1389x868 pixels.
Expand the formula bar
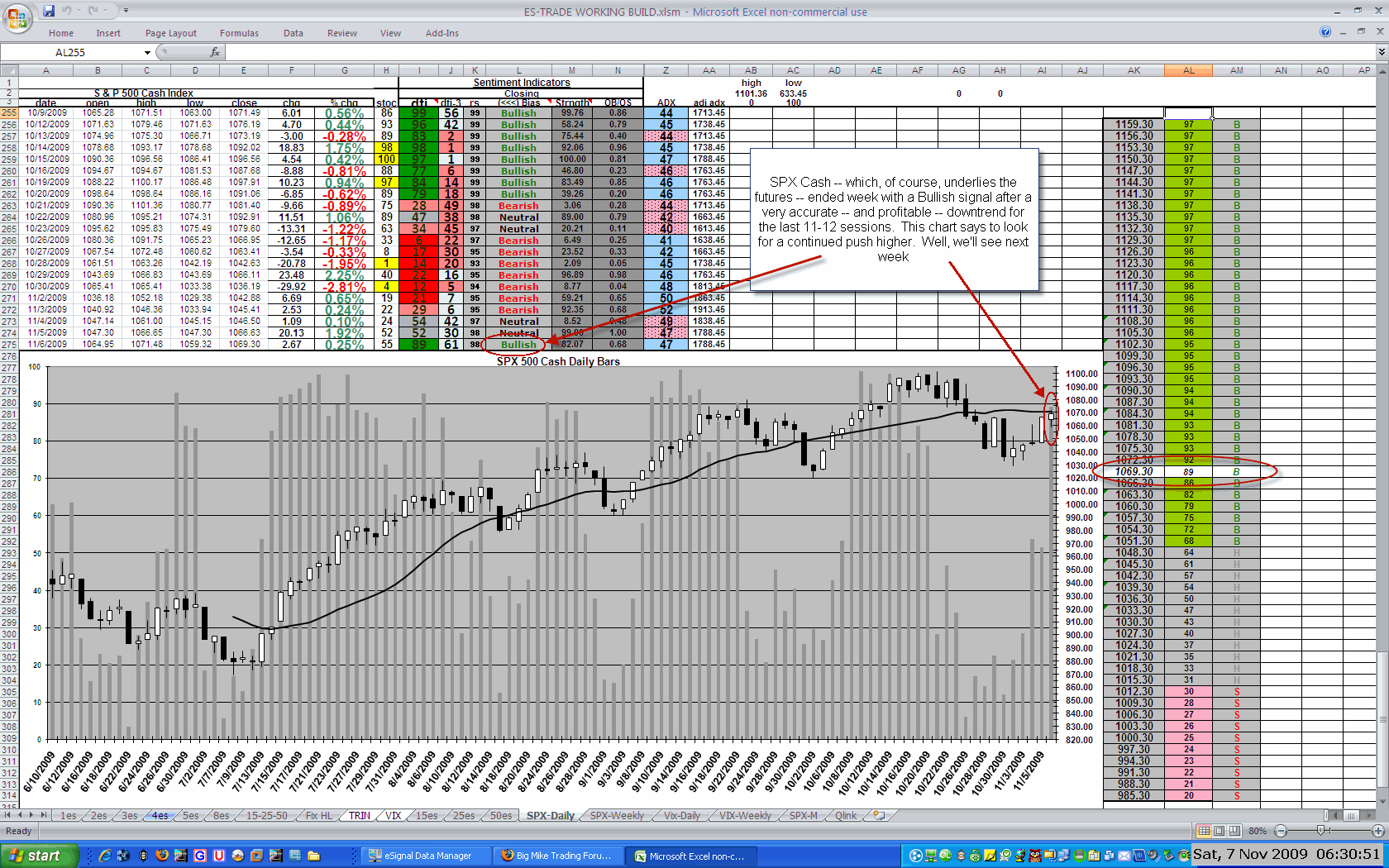pyautogui.click(x=1381, y=52)
